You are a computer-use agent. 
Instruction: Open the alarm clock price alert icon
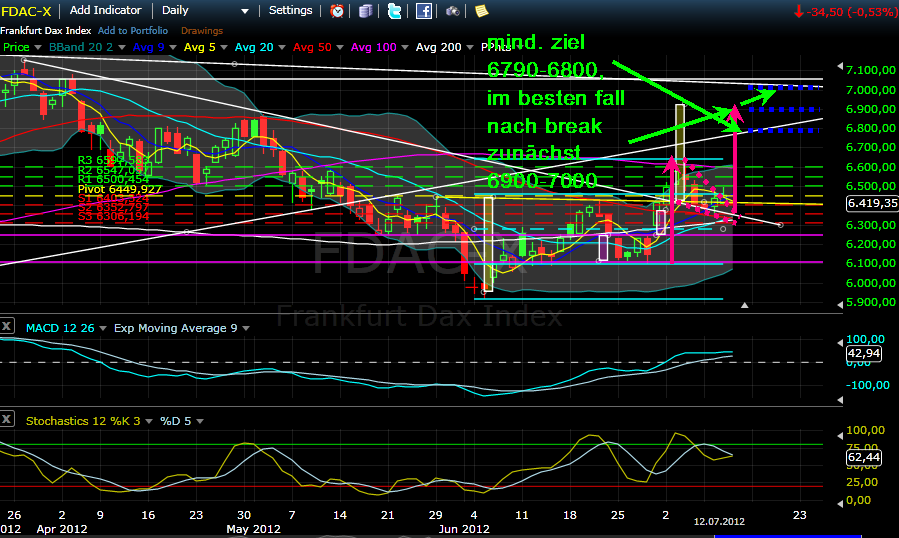coord(337,11)
